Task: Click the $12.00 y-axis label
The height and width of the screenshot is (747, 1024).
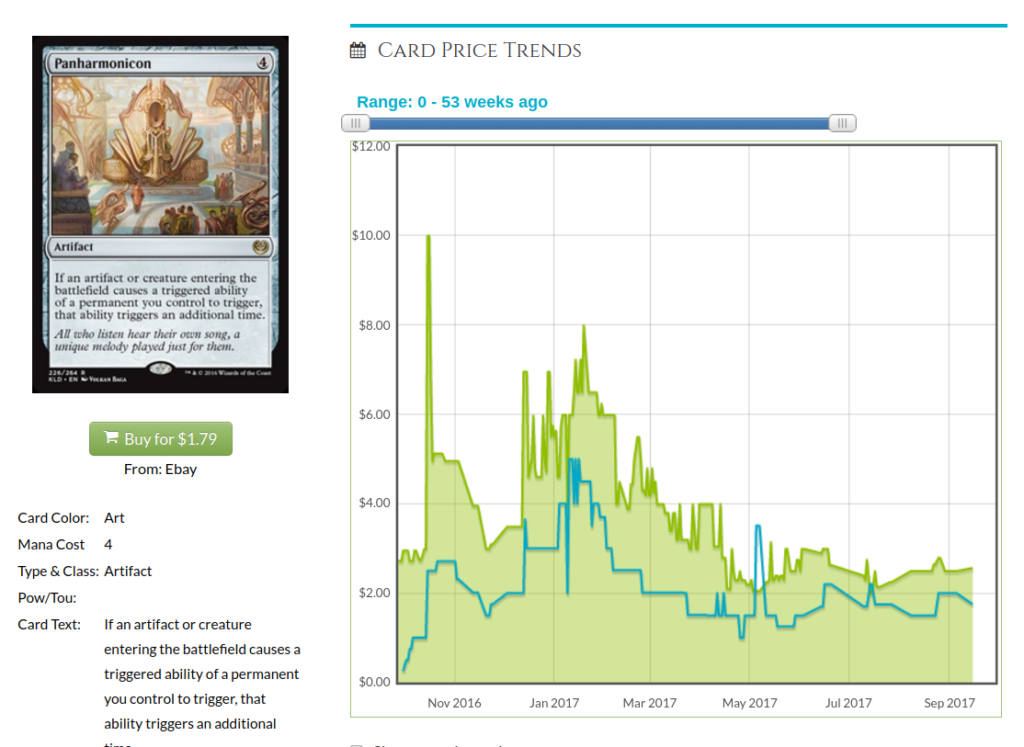Action: coord(371,146)
